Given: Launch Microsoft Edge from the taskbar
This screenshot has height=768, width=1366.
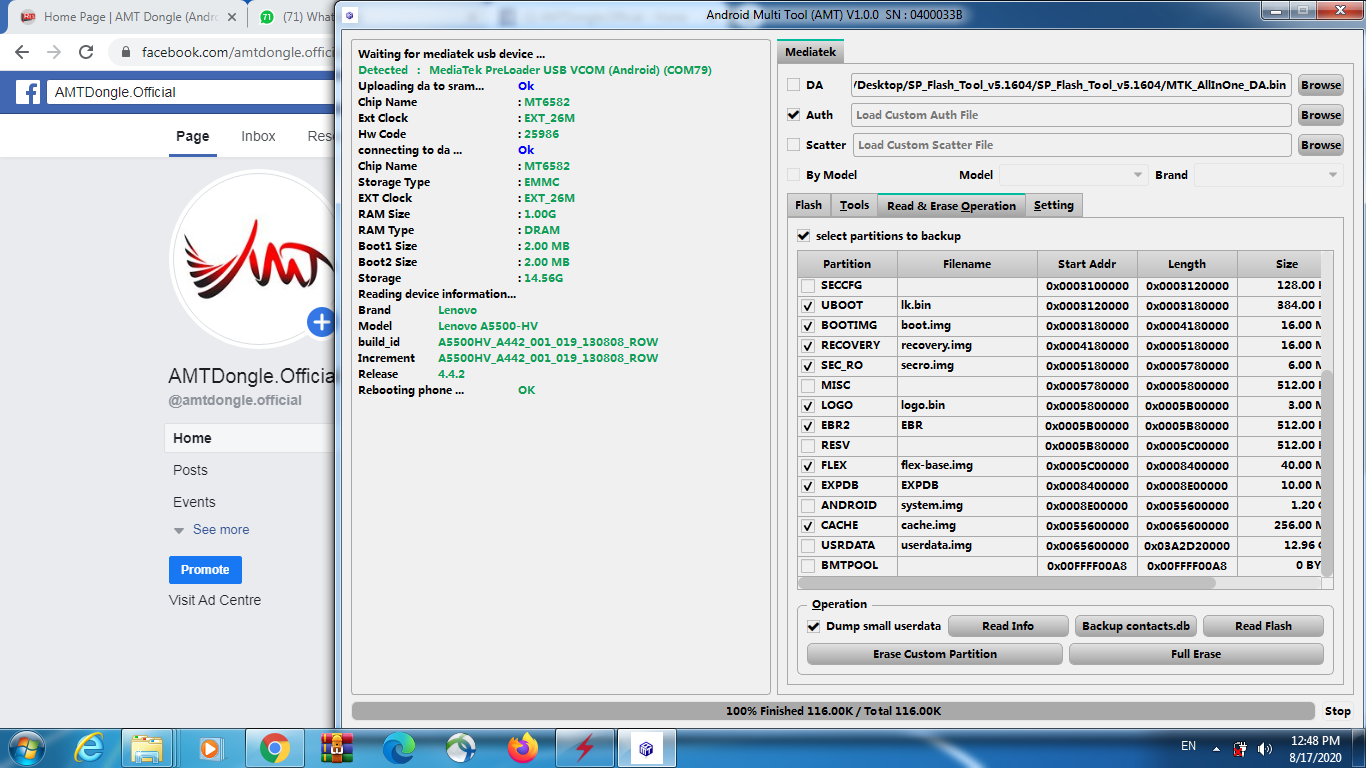Looking at the screenshot, I should coord(399,747).
